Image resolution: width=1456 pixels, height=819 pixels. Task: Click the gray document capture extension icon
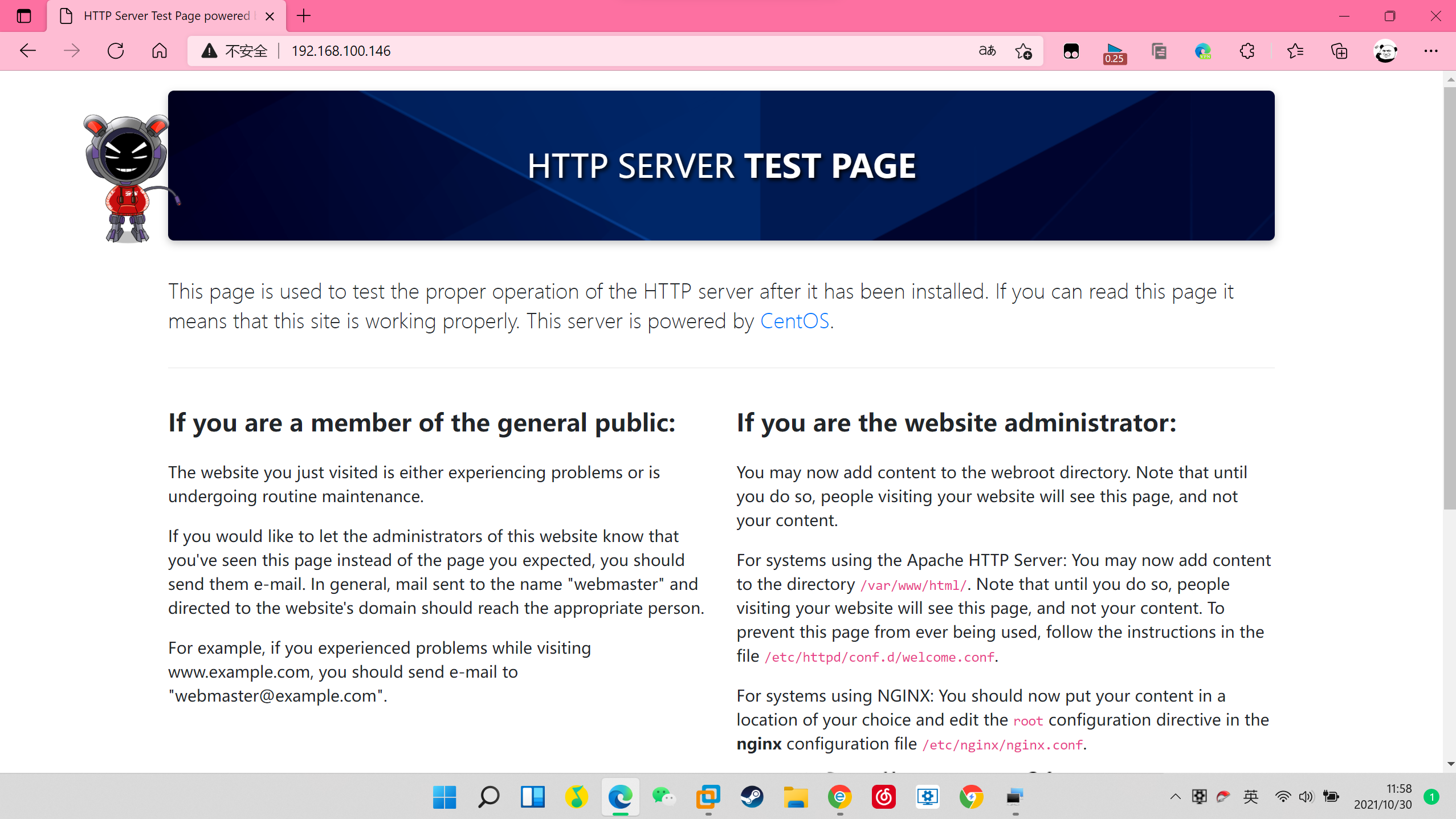tap(1159, 51)
